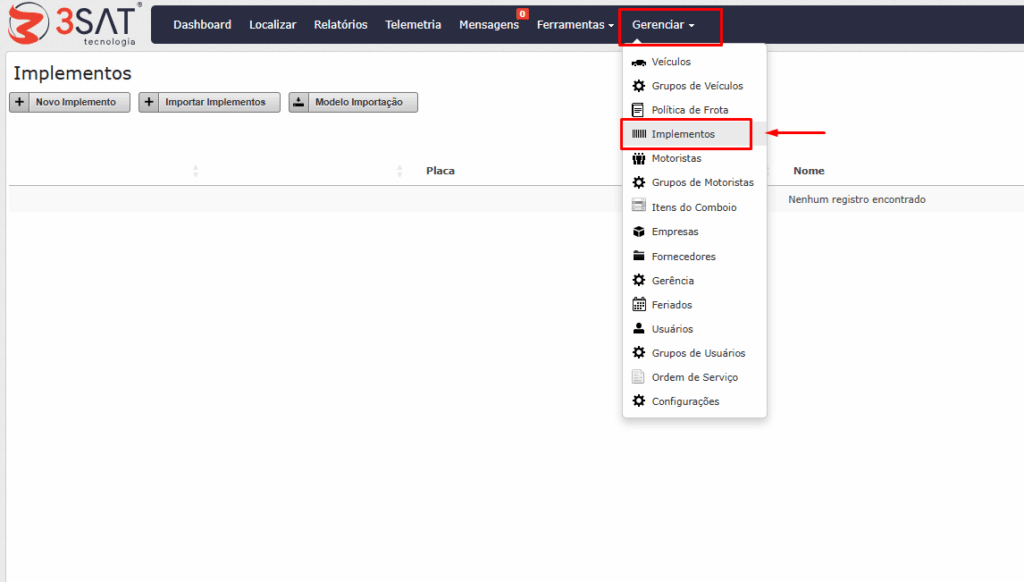Click the people icon beside Motoristas
Image resolution: width=1024 pixels, height=582 pixels.
[x=638, y=159]
